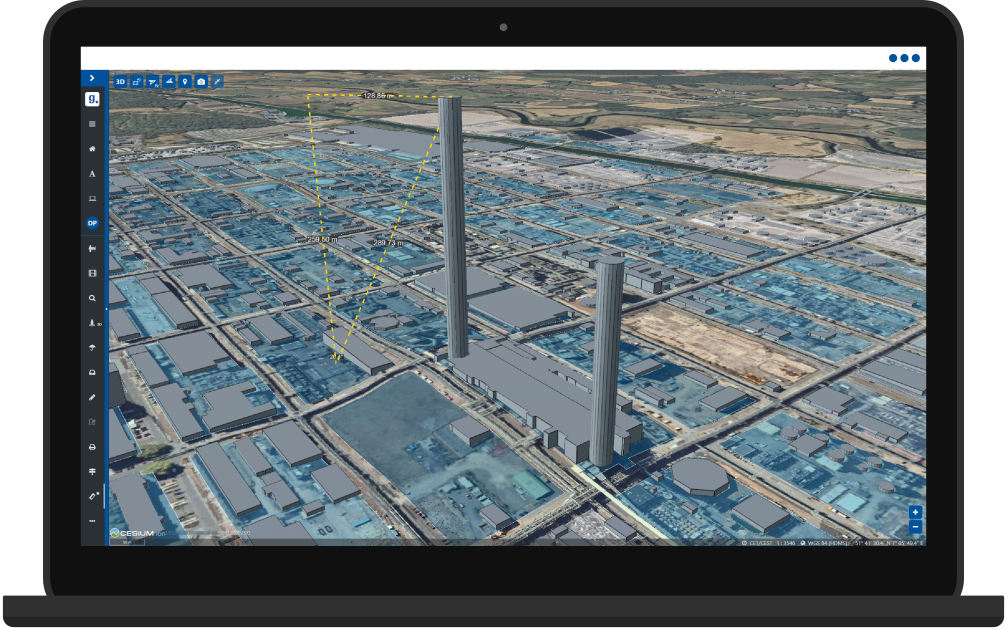Image resolution: width=1007 pixels, height=630 pixels.
Task: Open the split screen view tool
Action: coord(136,81)
